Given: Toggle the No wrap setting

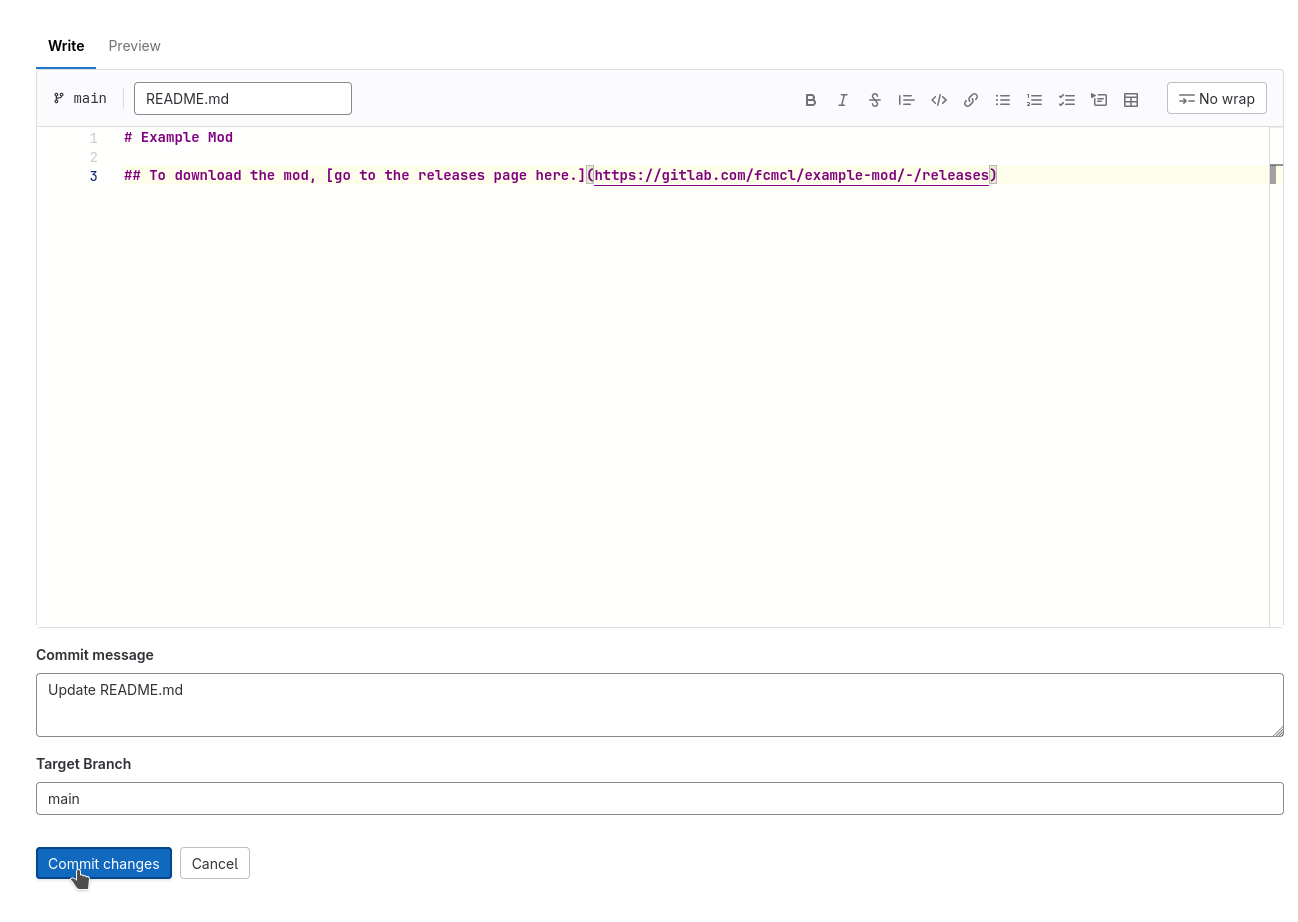Looking at the screenshot, I should 1216,99.
